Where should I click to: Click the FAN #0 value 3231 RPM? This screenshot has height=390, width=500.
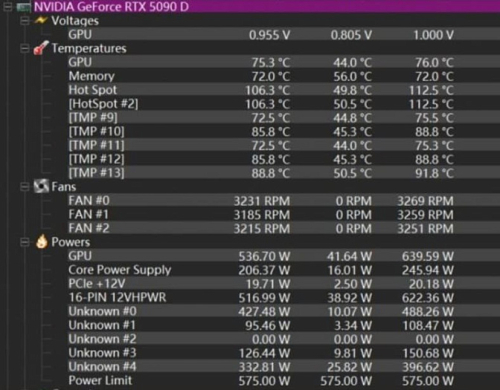point(262,201)
